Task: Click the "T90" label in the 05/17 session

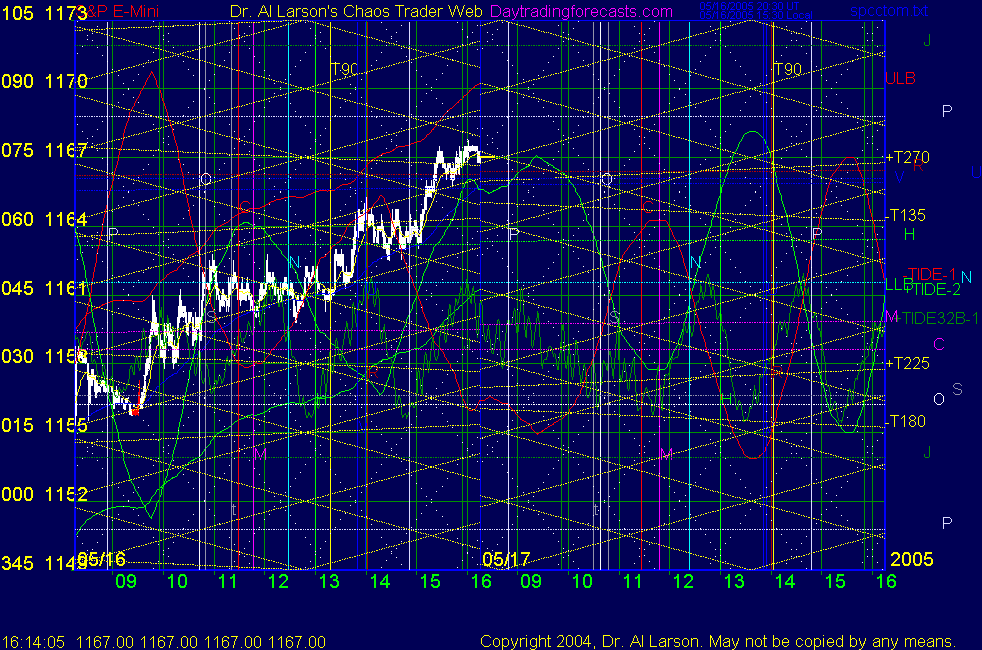Action: 788,69
